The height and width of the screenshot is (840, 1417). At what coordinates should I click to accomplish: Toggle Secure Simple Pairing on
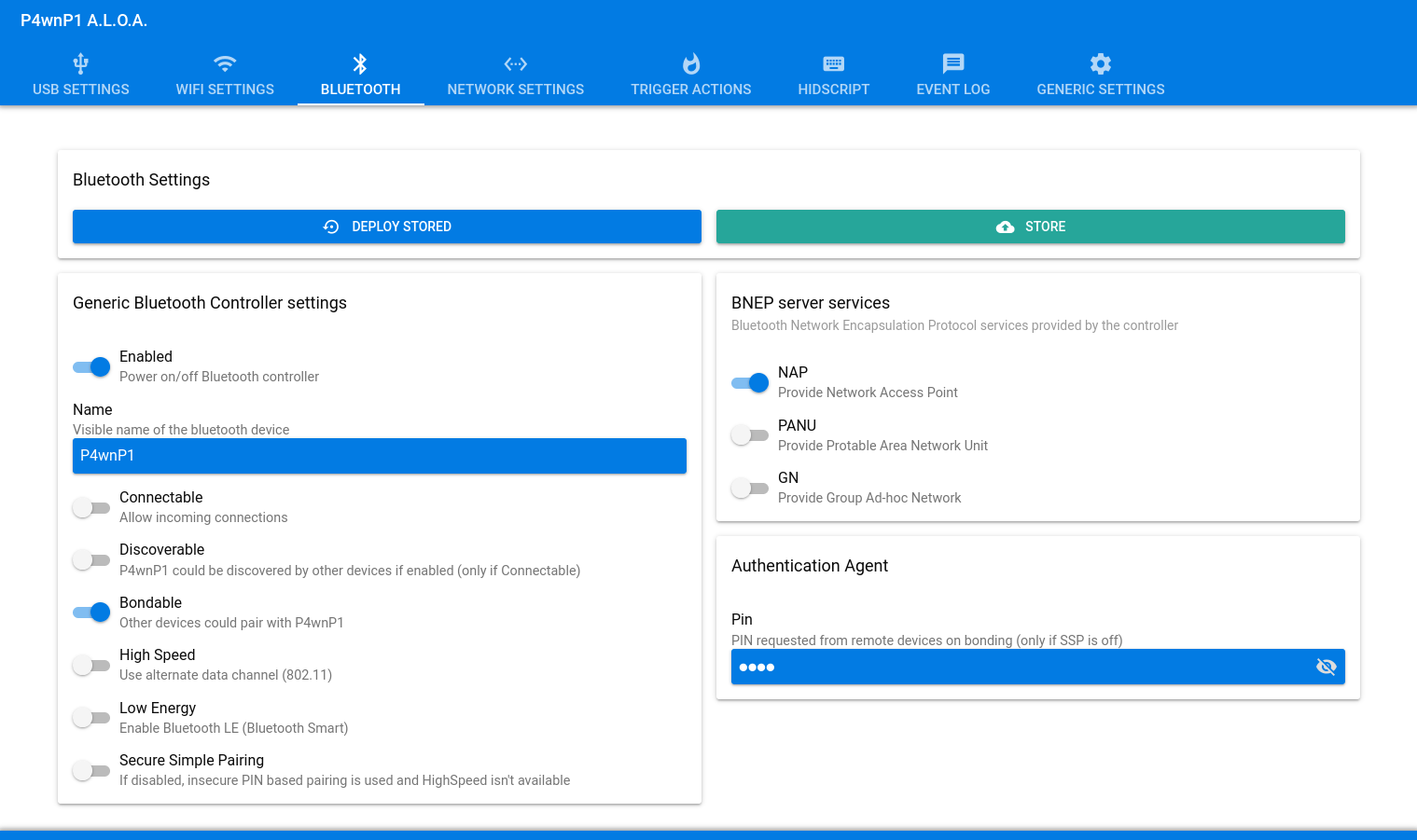92,771
